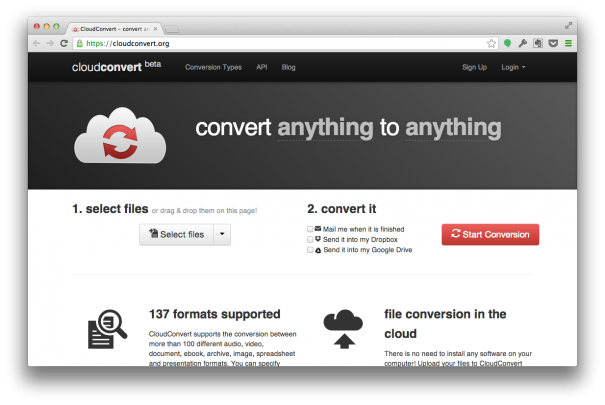Enable 'Send it into my Google Drive'
Viewport: 605px width, 405px height.
[x=310, y=250]
